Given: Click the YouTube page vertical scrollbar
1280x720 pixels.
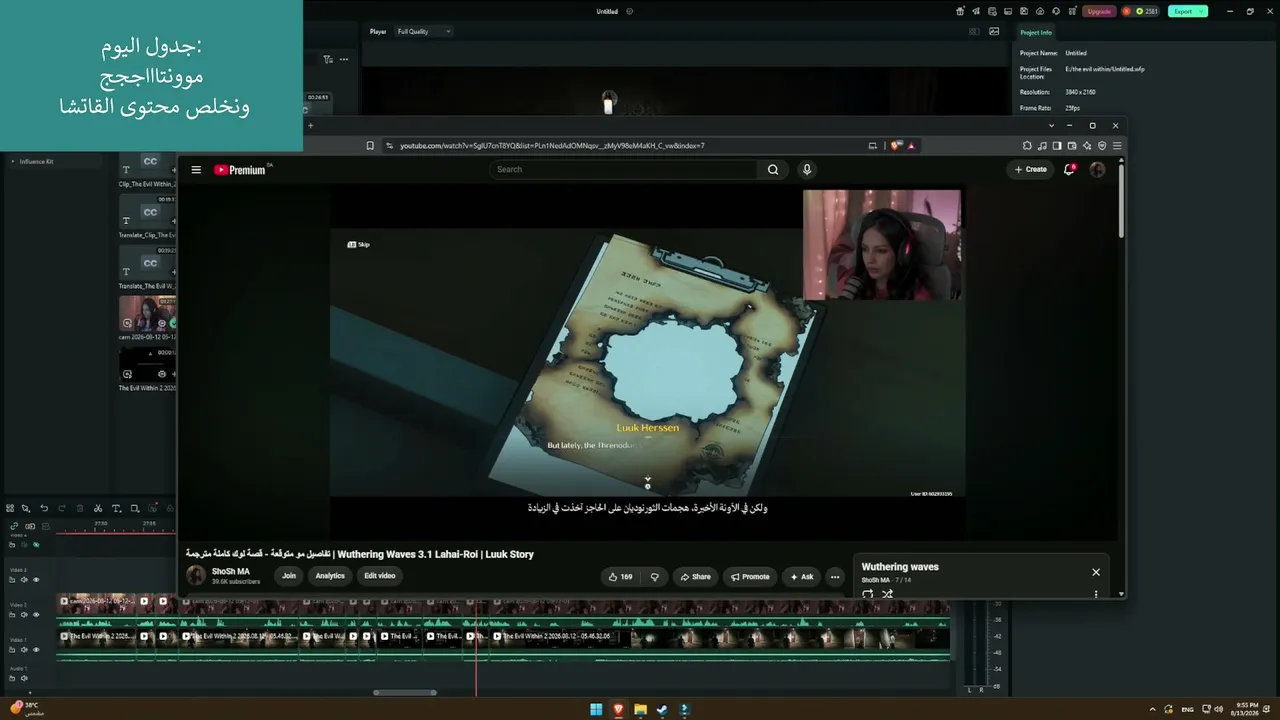Looking at the screenshot, I should click(1121, 200).
